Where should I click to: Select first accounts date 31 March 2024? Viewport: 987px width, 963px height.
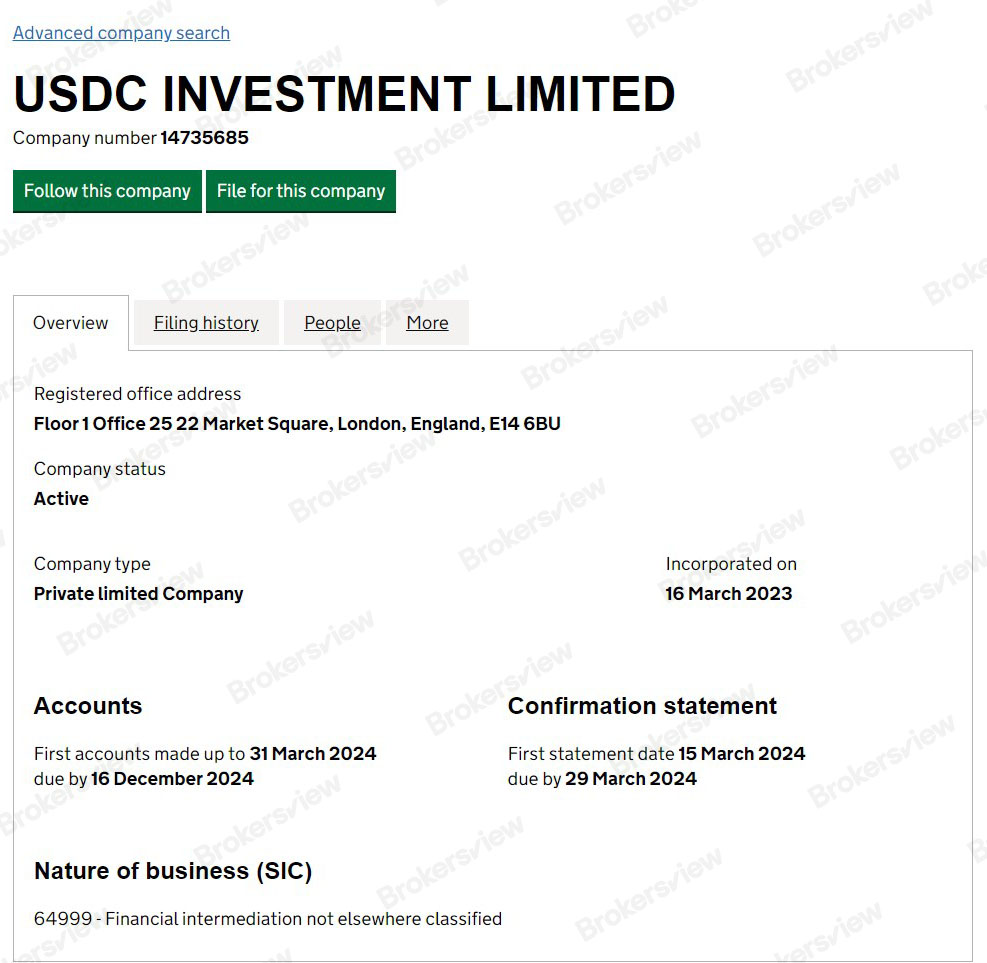click(313, 753)
